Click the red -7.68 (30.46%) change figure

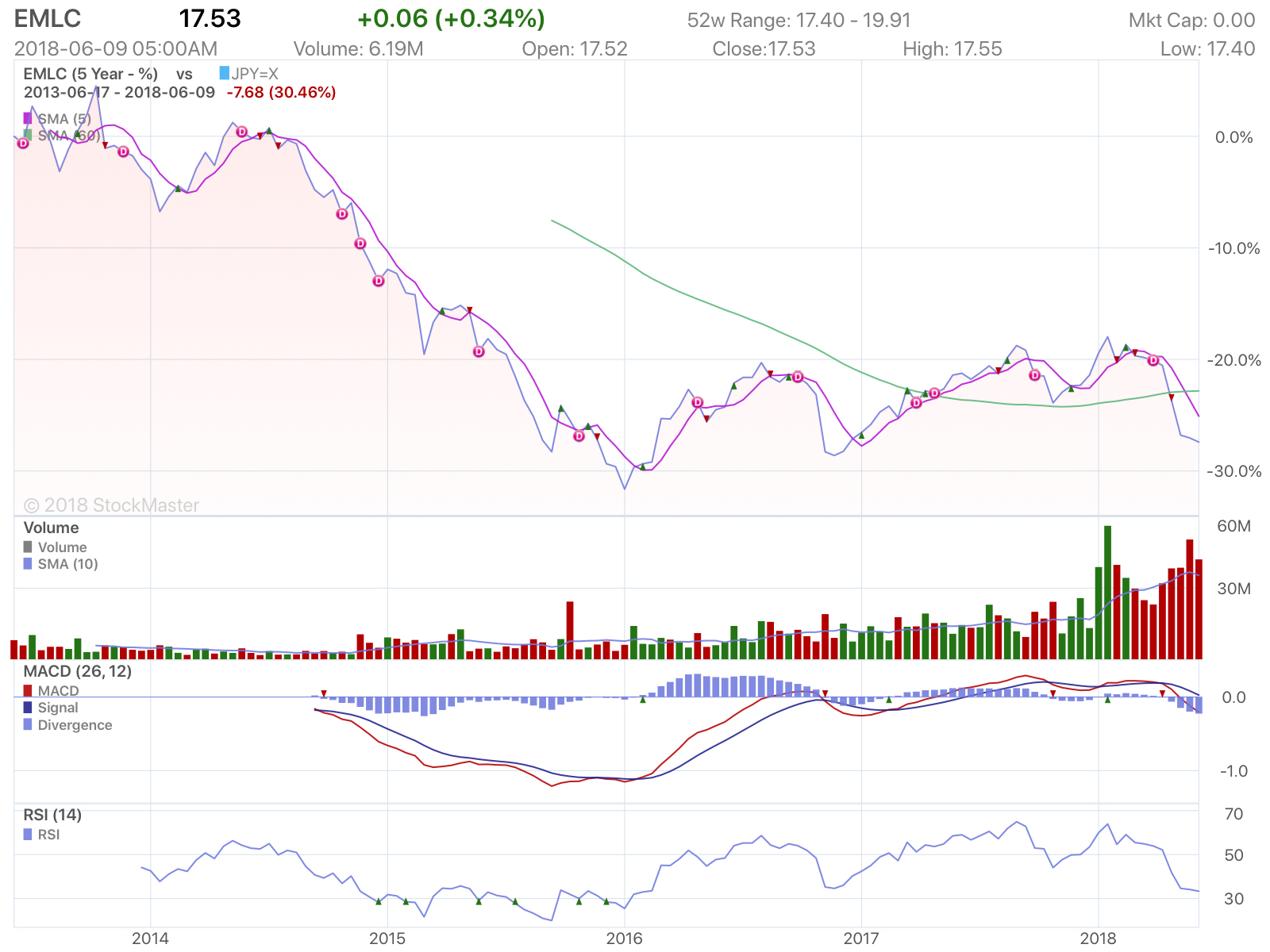[281, 92]
